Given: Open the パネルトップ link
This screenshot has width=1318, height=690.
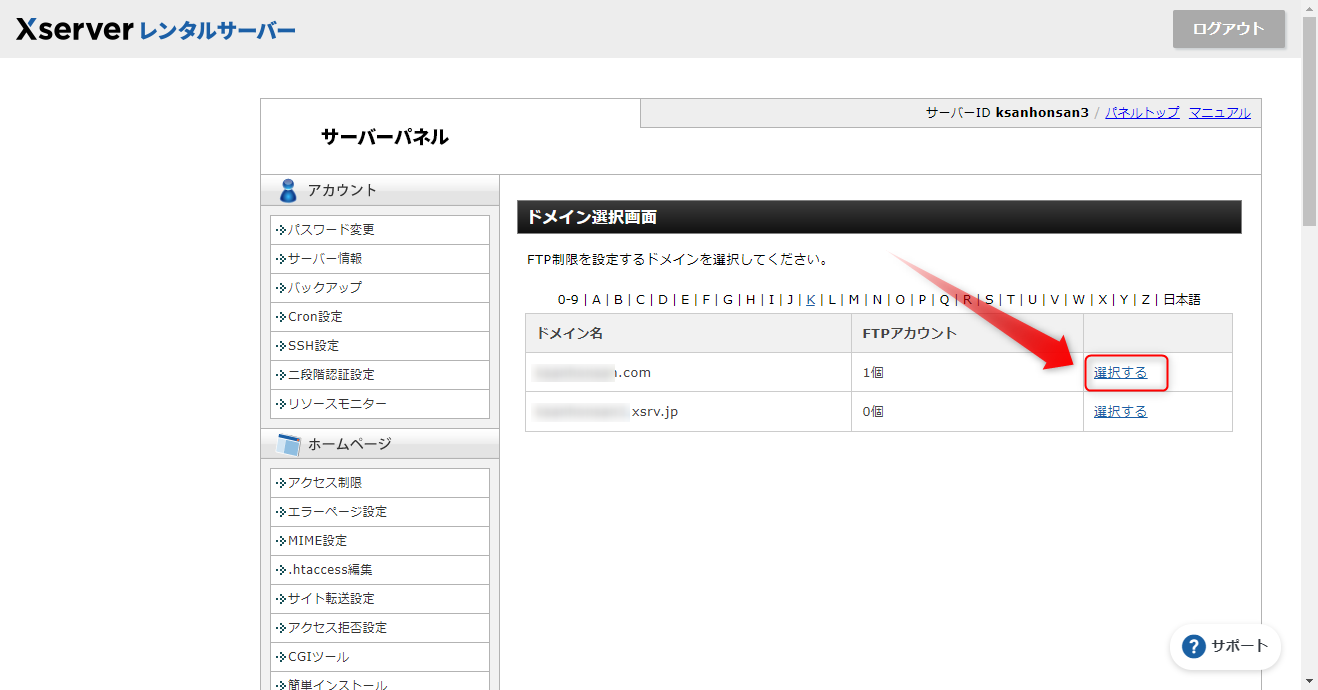Looking at the screenshot, I should click(1142, 113).
